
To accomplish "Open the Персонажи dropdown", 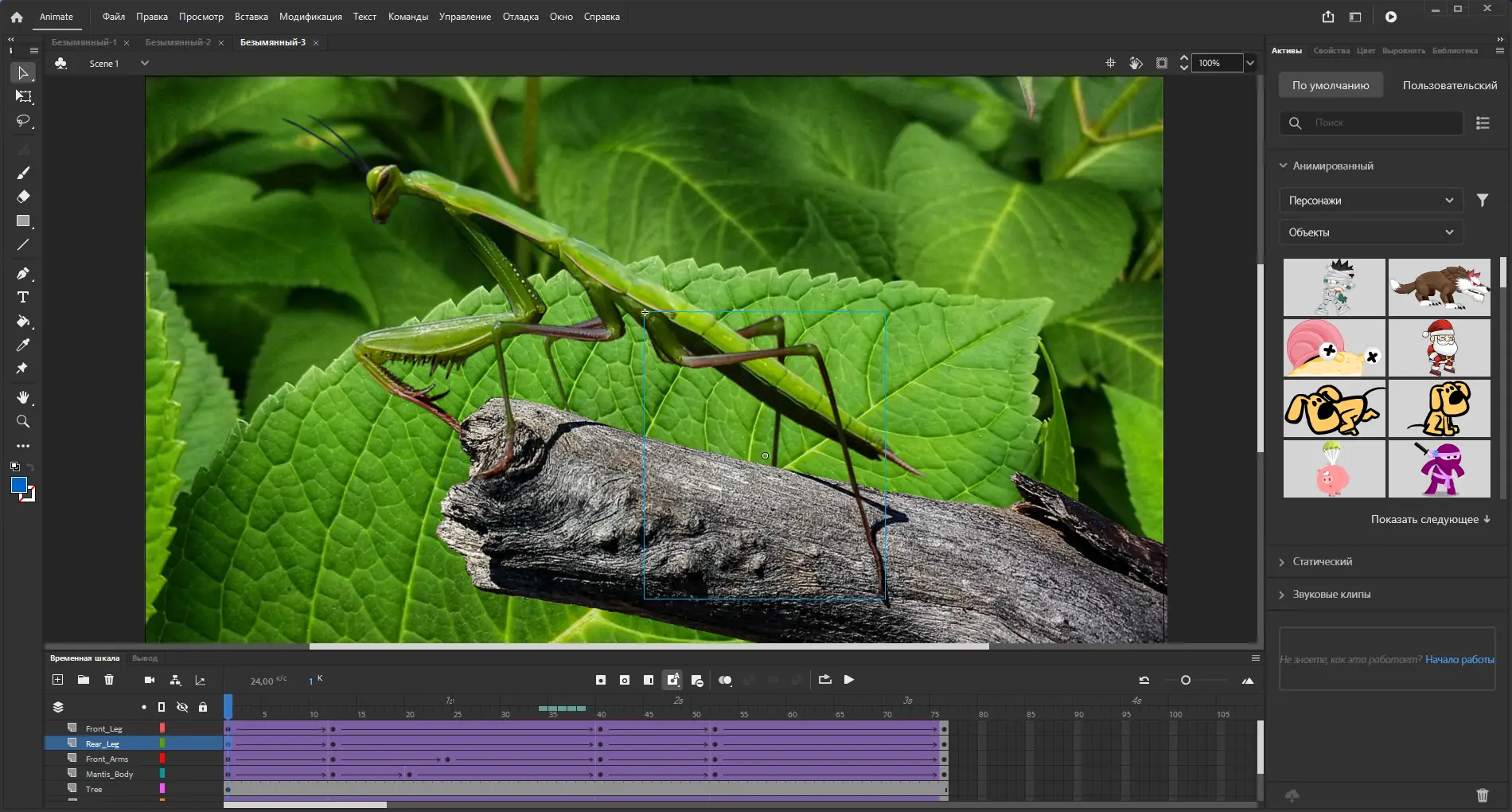I will point(1370,201).
